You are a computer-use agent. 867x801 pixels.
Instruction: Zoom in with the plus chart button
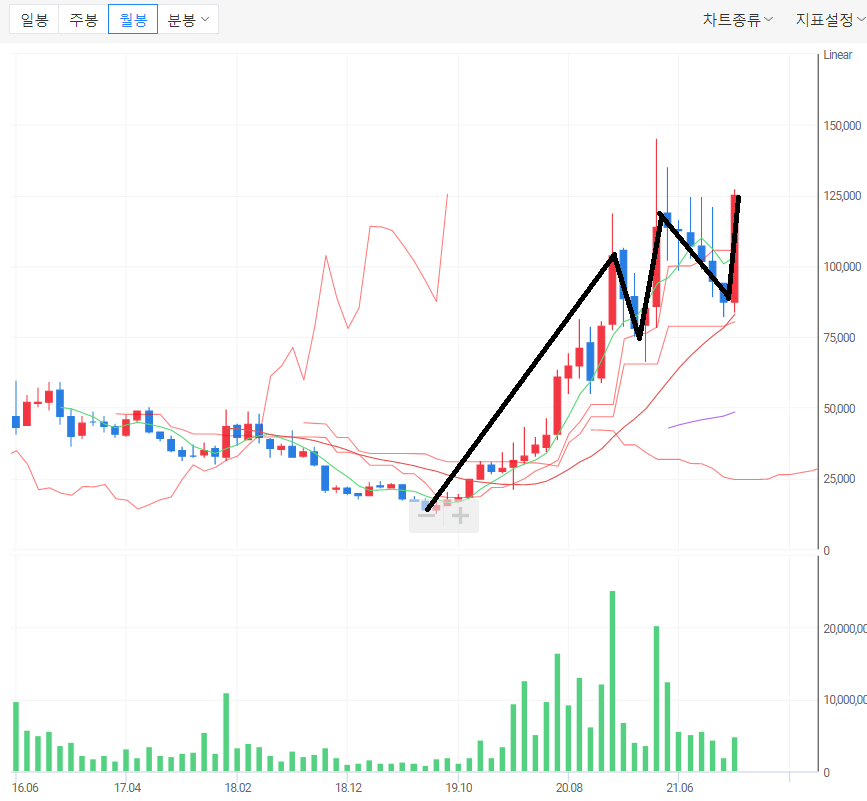click(461, 516)
